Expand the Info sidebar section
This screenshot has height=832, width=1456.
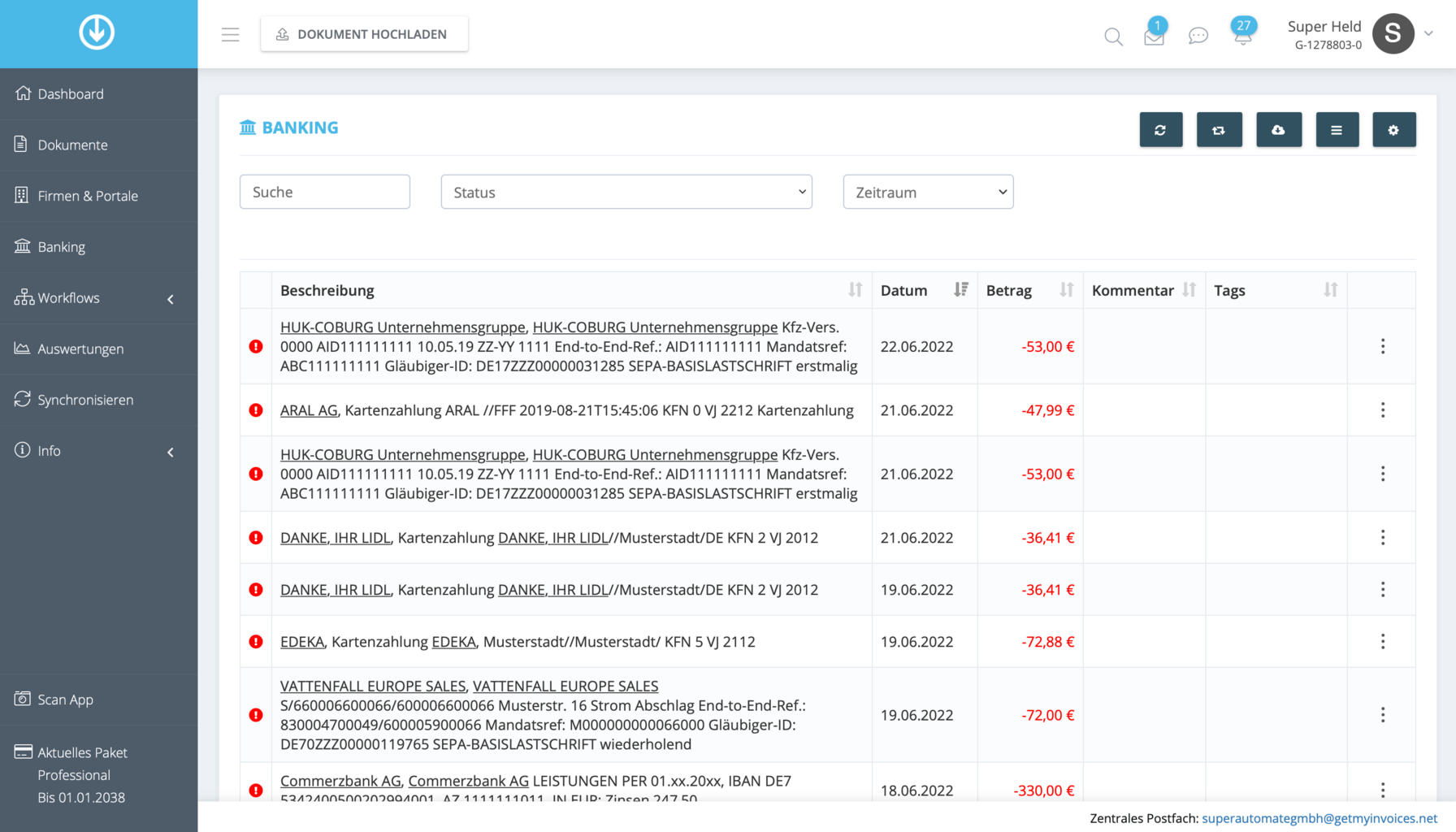coord(97,451)
